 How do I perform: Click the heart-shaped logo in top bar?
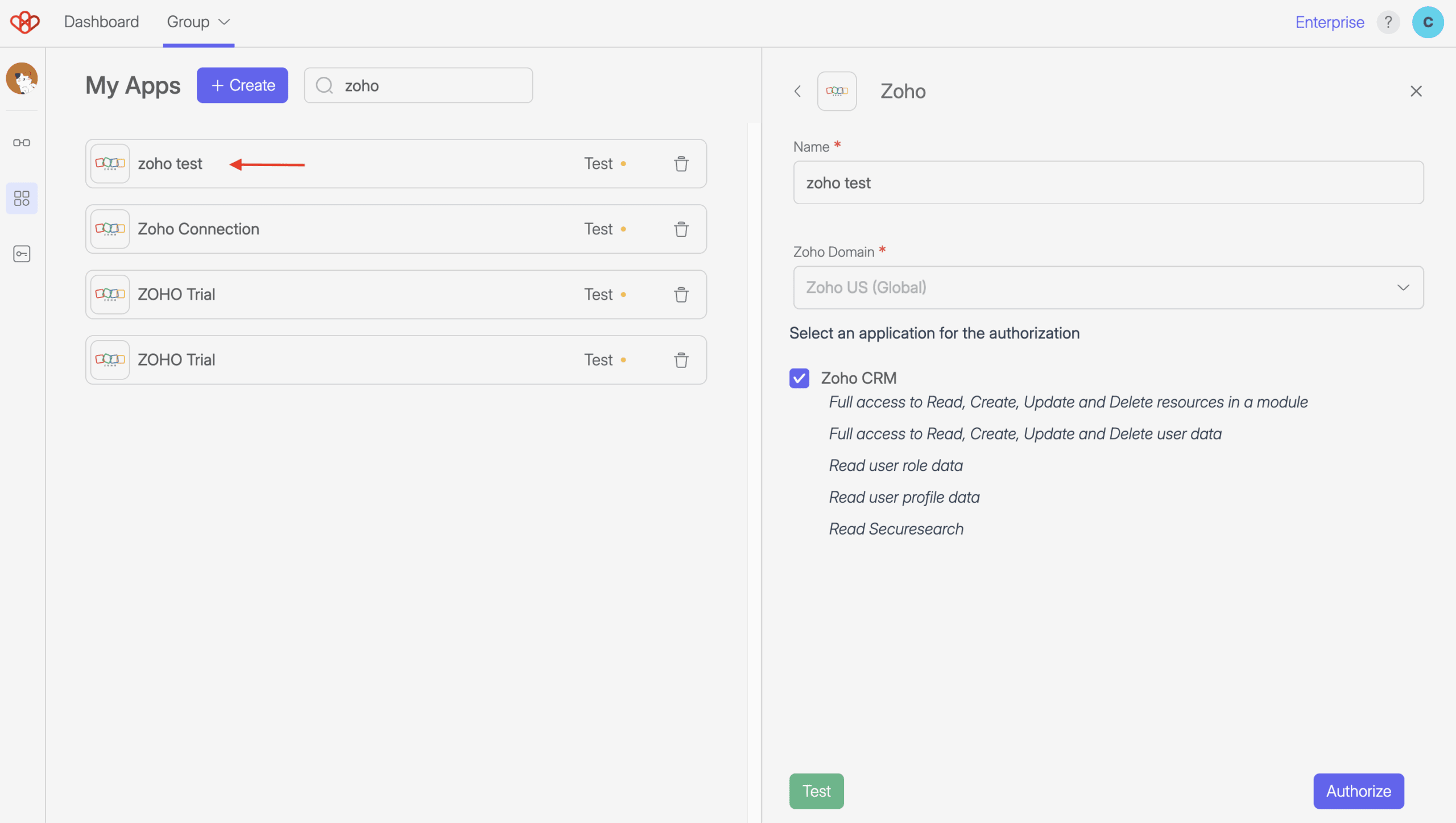click(x=24, y=22)
